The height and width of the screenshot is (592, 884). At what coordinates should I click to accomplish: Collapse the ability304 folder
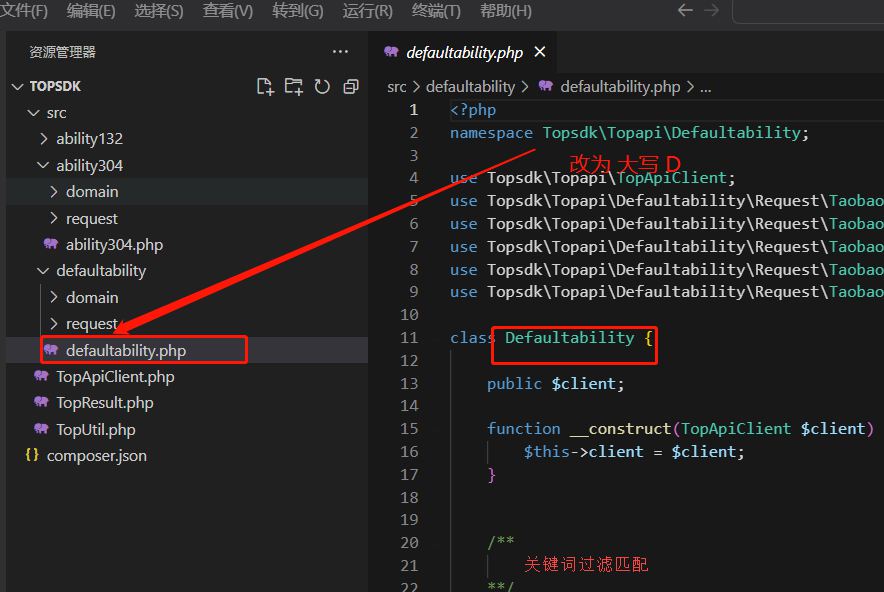click(x=88, y=165)
